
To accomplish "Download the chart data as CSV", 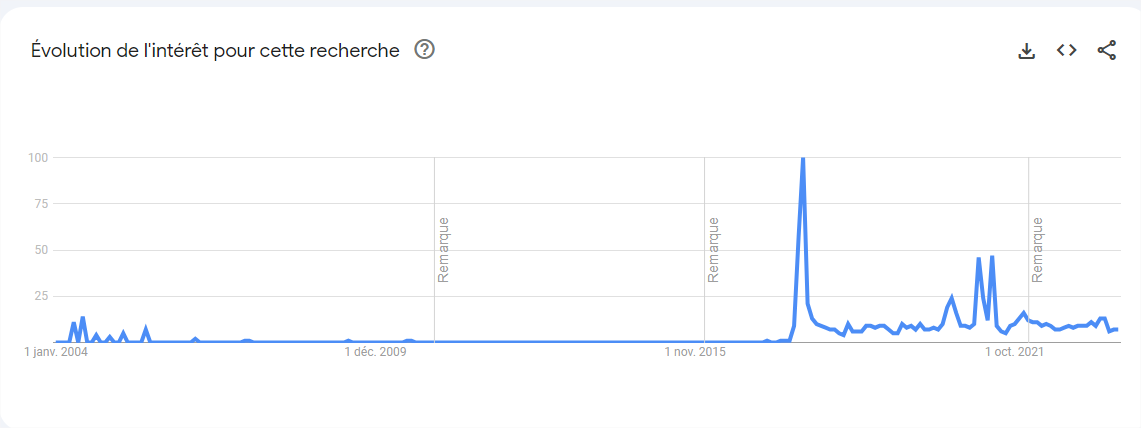I will tap(1026, 51).
